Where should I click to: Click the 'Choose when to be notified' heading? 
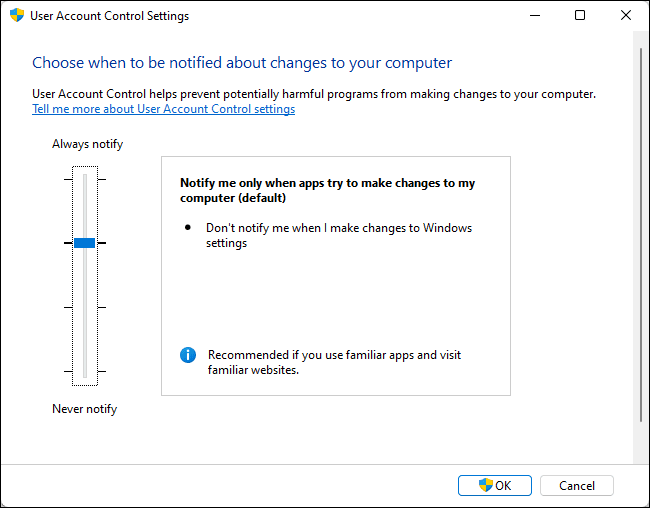pyautogui.click(x=242, y=63)
